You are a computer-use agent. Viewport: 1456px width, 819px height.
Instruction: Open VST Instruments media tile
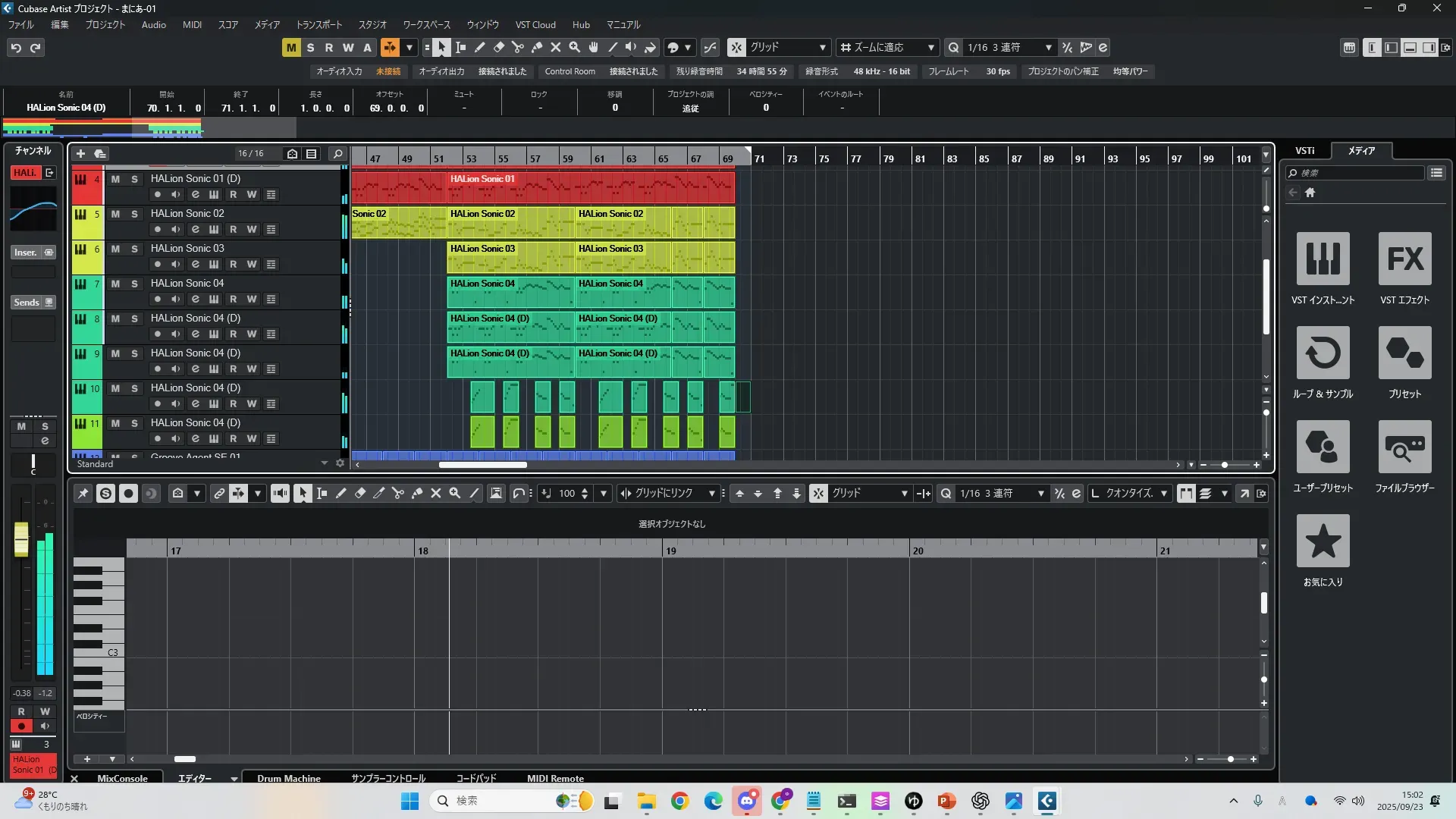tap(1323, 259)
